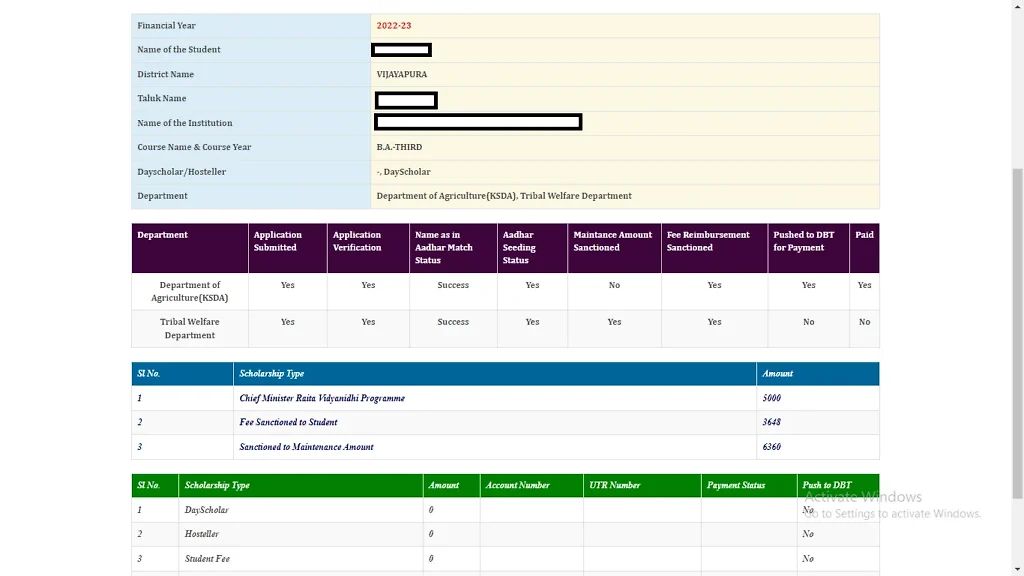Select 'DayScholar' row in green table
1024x576 pixels.
point(505,510)
